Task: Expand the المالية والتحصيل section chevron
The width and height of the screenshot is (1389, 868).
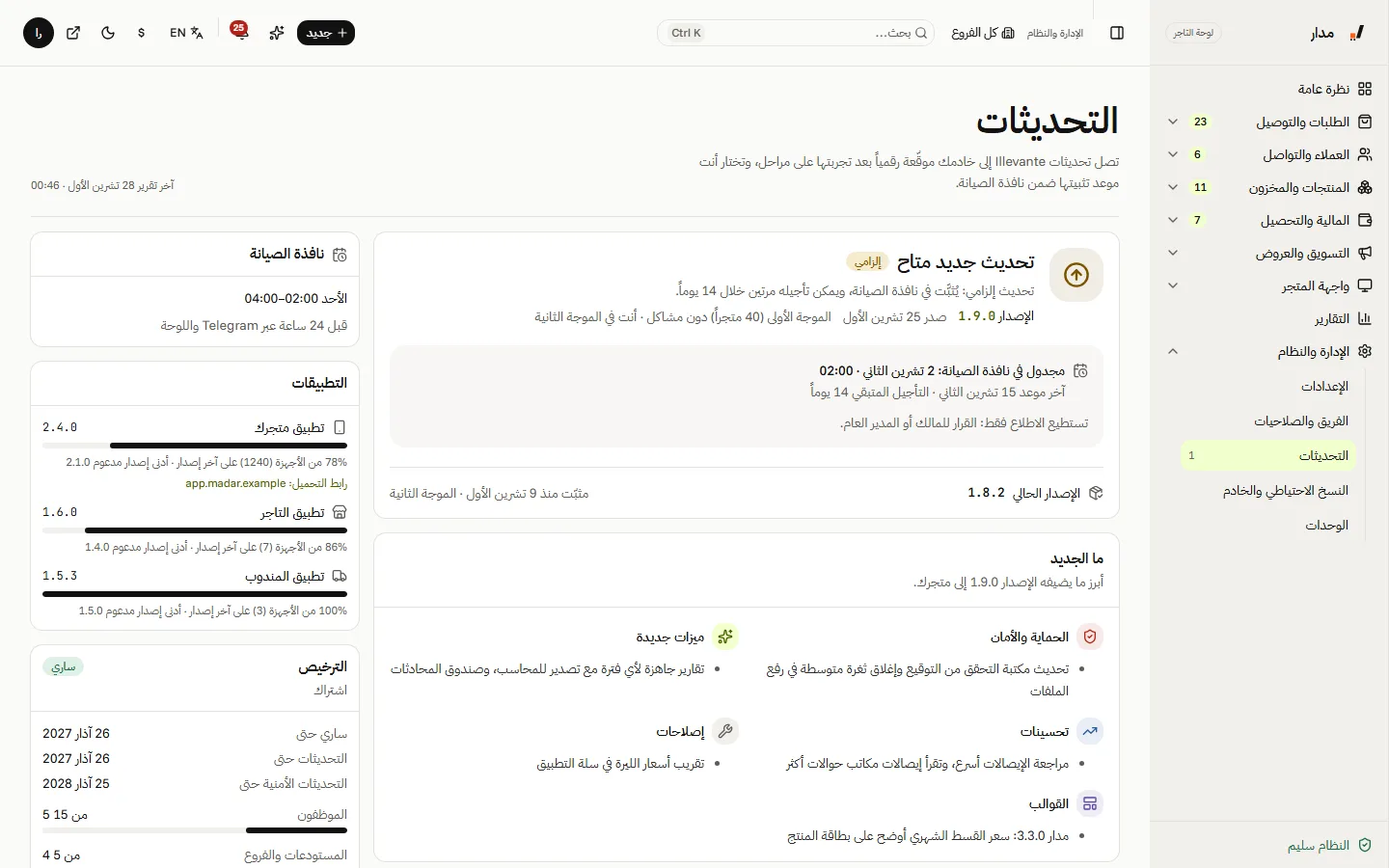Action: (x=1173, y=220)
